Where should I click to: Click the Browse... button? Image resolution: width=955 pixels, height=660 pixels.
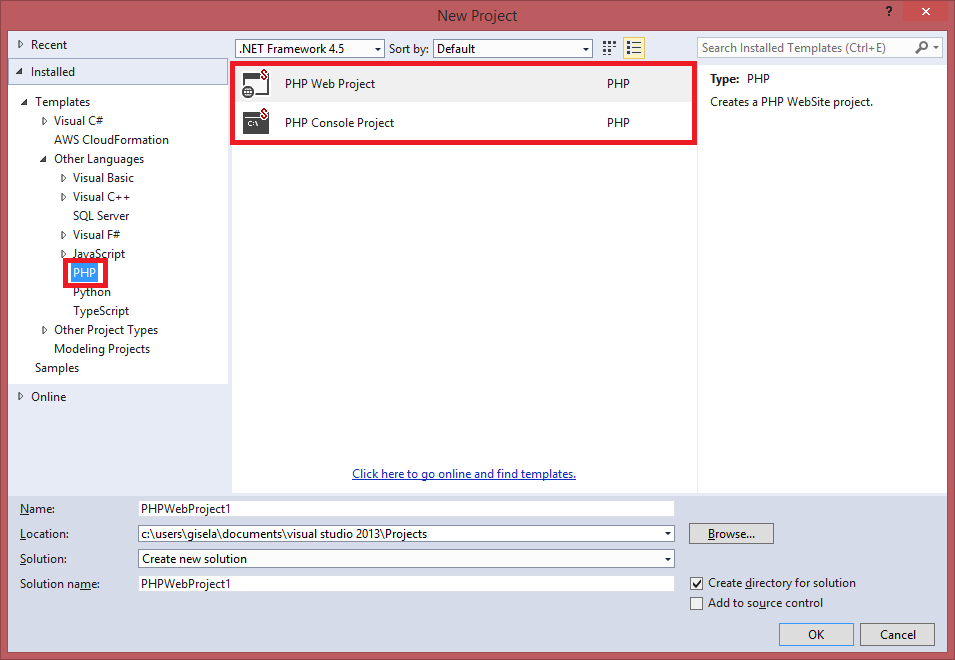731,533
